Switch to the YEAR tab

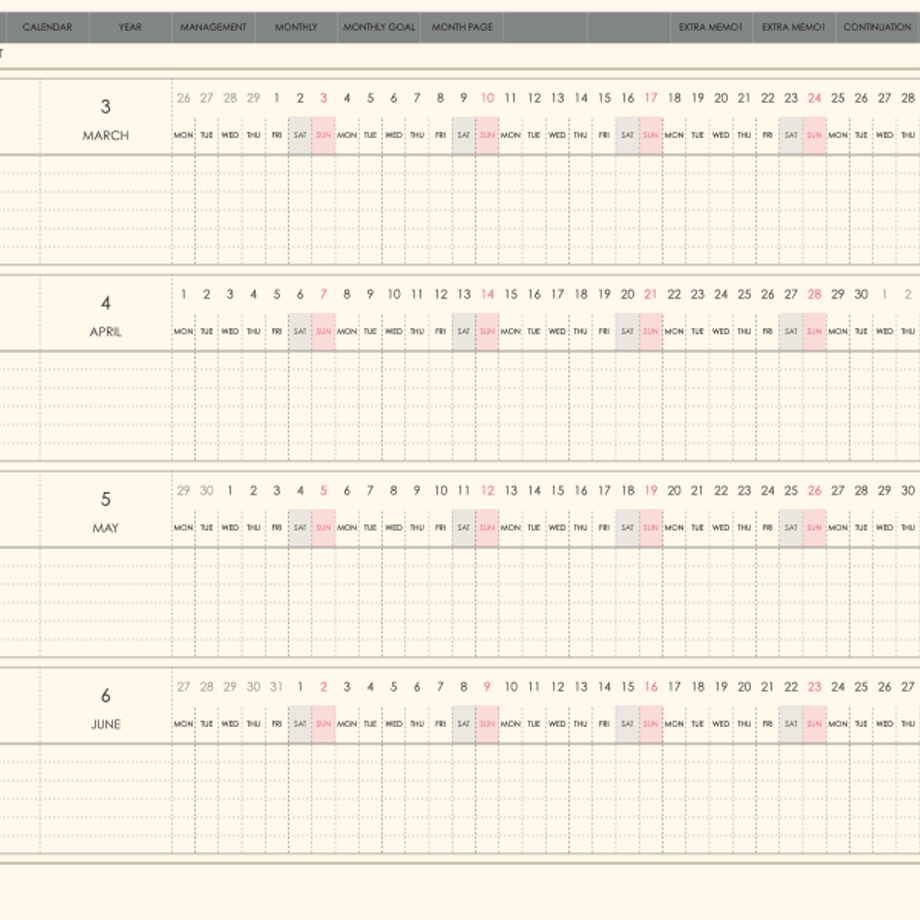pyautogui.click(x=130, y=27)
